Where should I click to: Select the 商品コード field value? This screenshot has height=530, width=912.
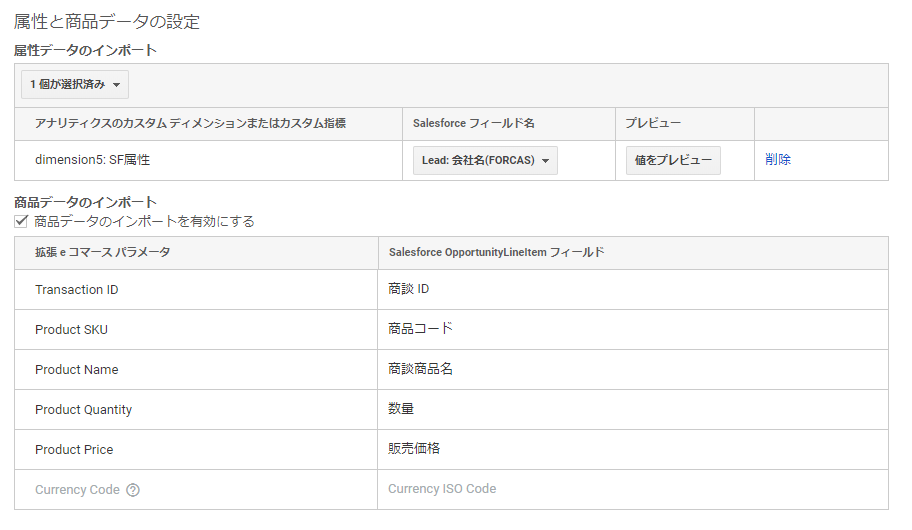coord(420,329)
